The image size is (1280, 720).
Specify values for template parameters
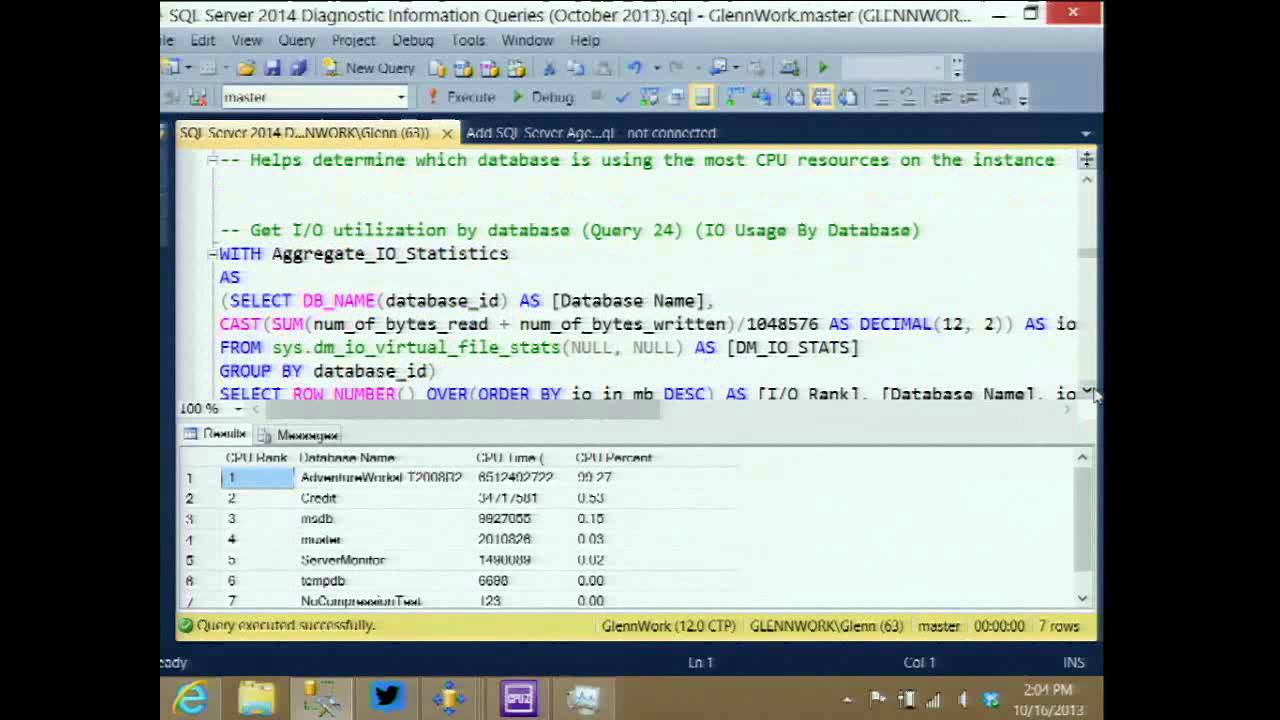(x=1001, y=97)
